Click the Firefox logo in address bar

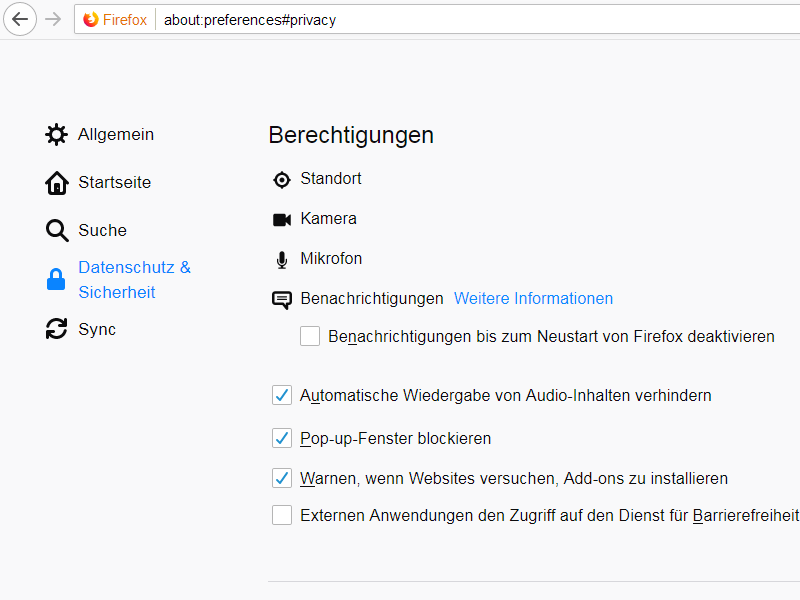(x=91, y=19)
